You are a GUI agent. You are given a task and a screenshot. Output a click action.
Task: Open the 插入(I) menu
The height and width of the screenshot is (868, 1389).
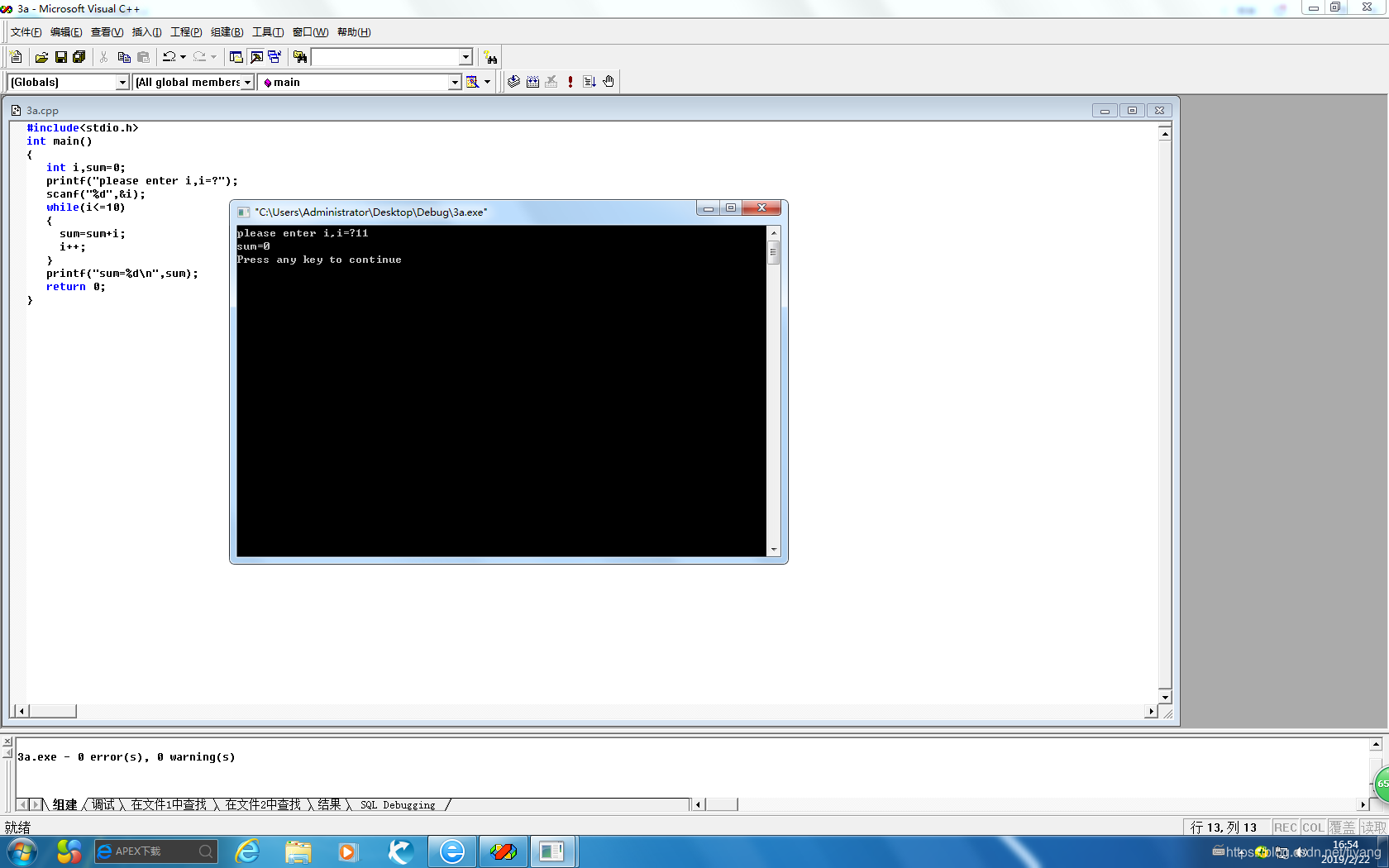pyautogui.click(x=146, y=32)
